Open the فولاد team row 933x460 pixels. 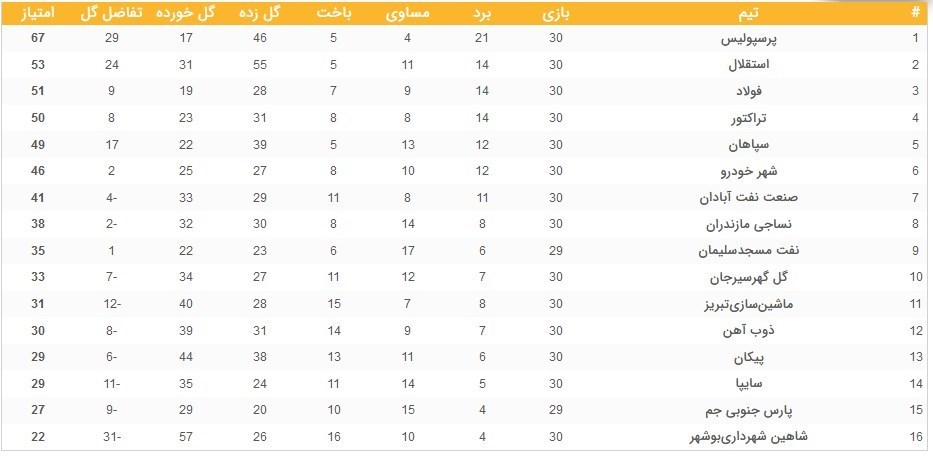click(x=466, y=91)
